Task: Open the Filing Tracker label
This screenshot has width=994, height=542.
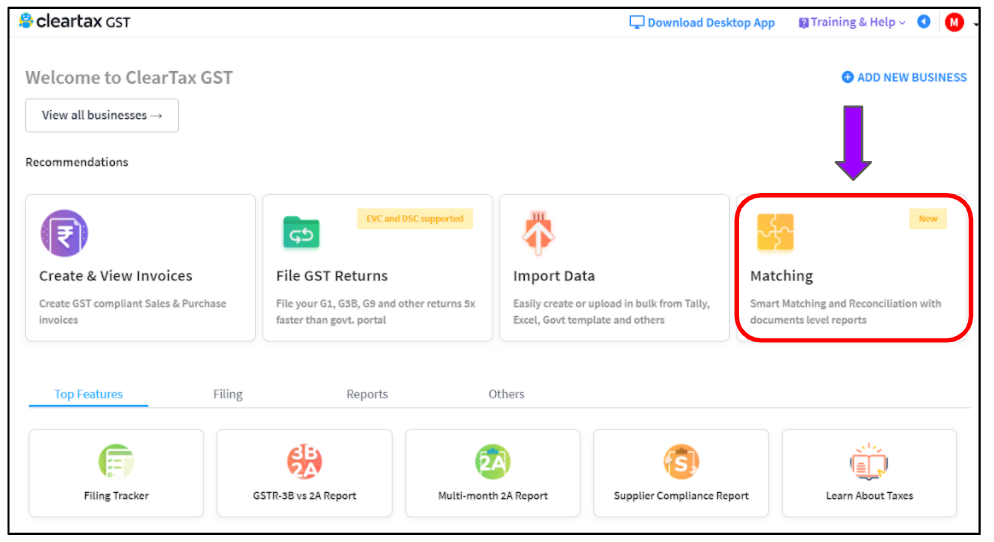Action: coord(116,496)
